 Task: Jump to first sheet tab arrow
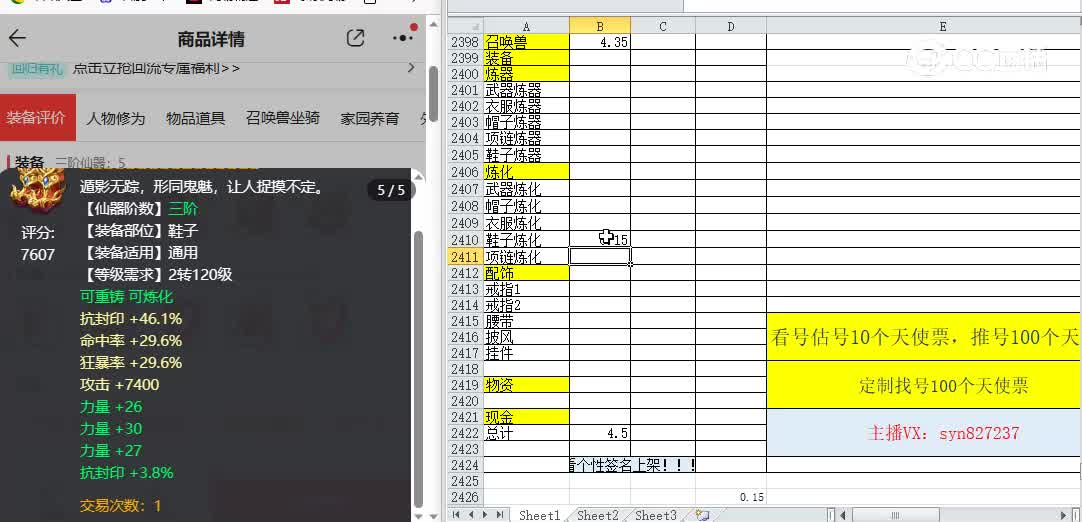tap(456, 515)
